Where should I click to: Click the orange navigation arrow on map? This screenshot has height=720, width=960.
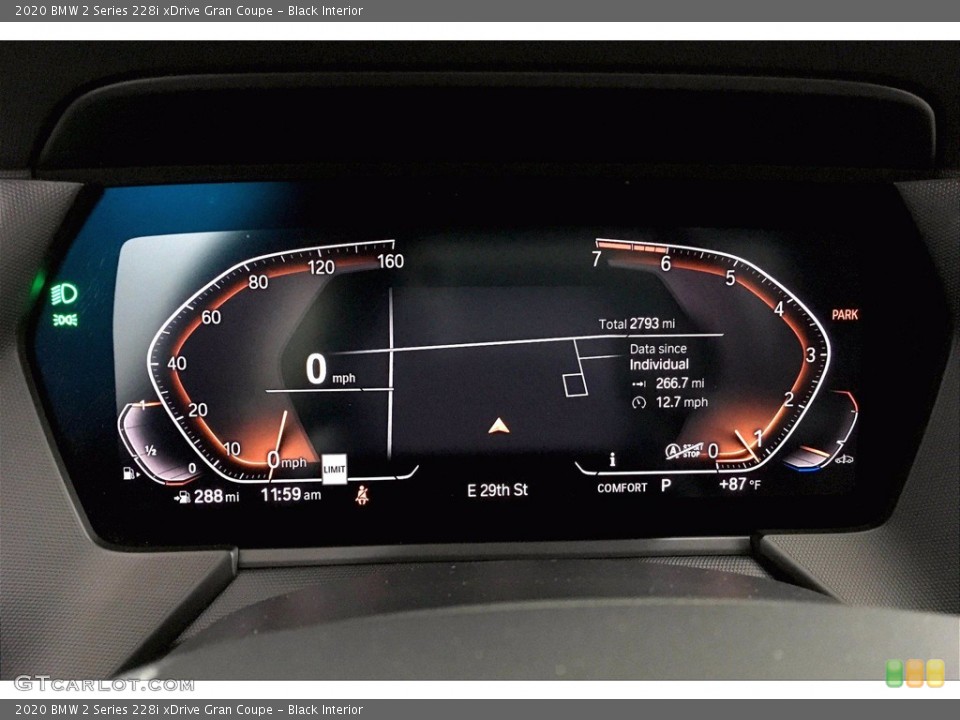[499, 426]
